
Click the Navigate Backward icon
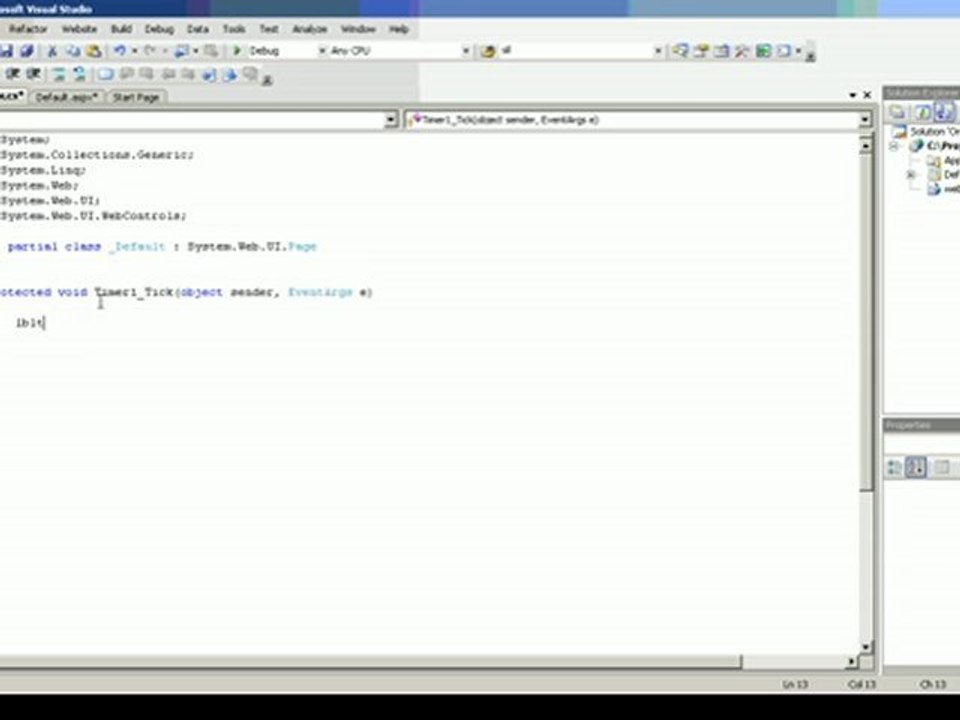click(182, 51)
